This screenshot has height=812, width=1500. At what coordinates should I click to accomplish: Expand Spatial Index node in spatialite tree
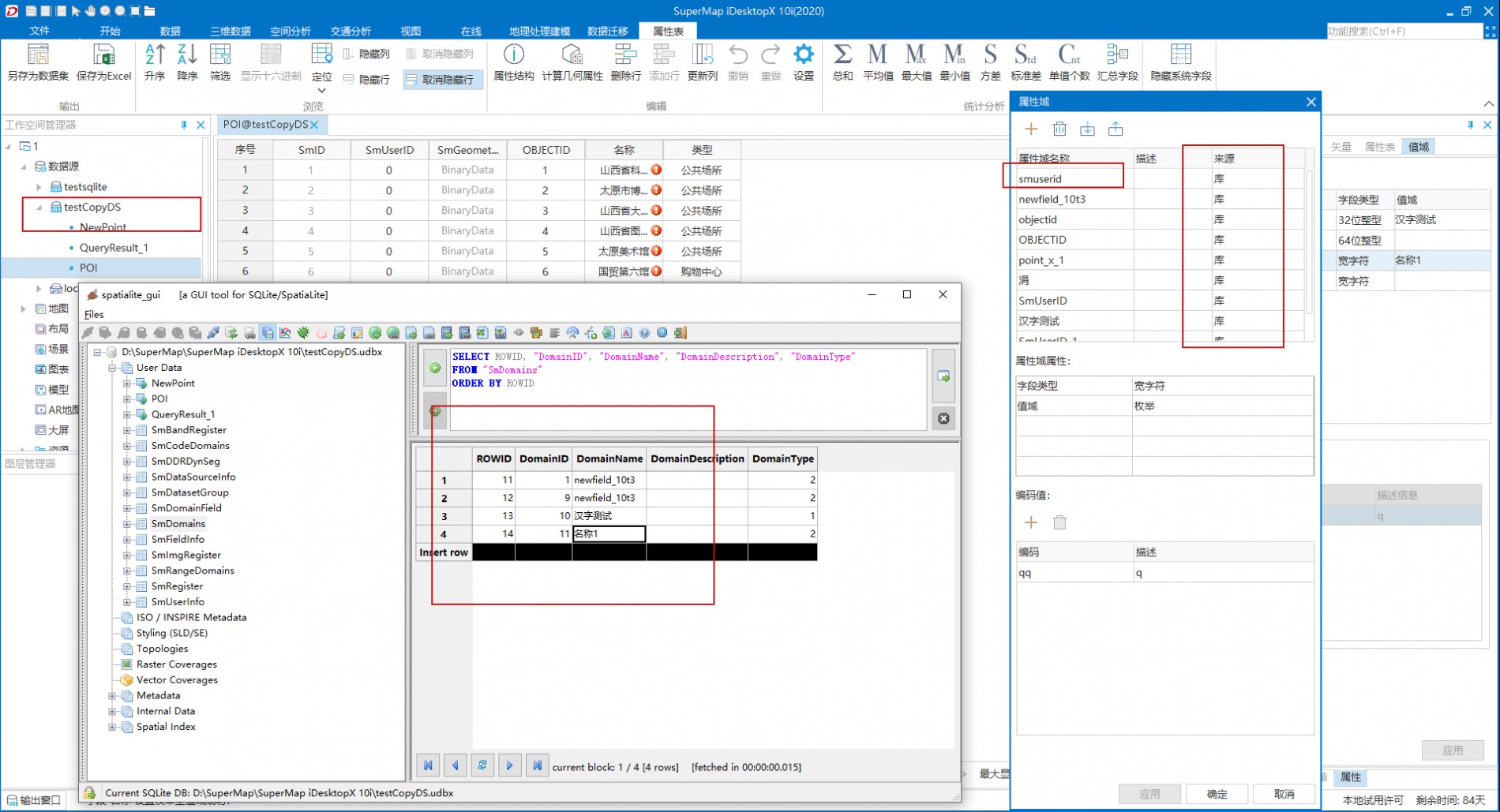112,728
